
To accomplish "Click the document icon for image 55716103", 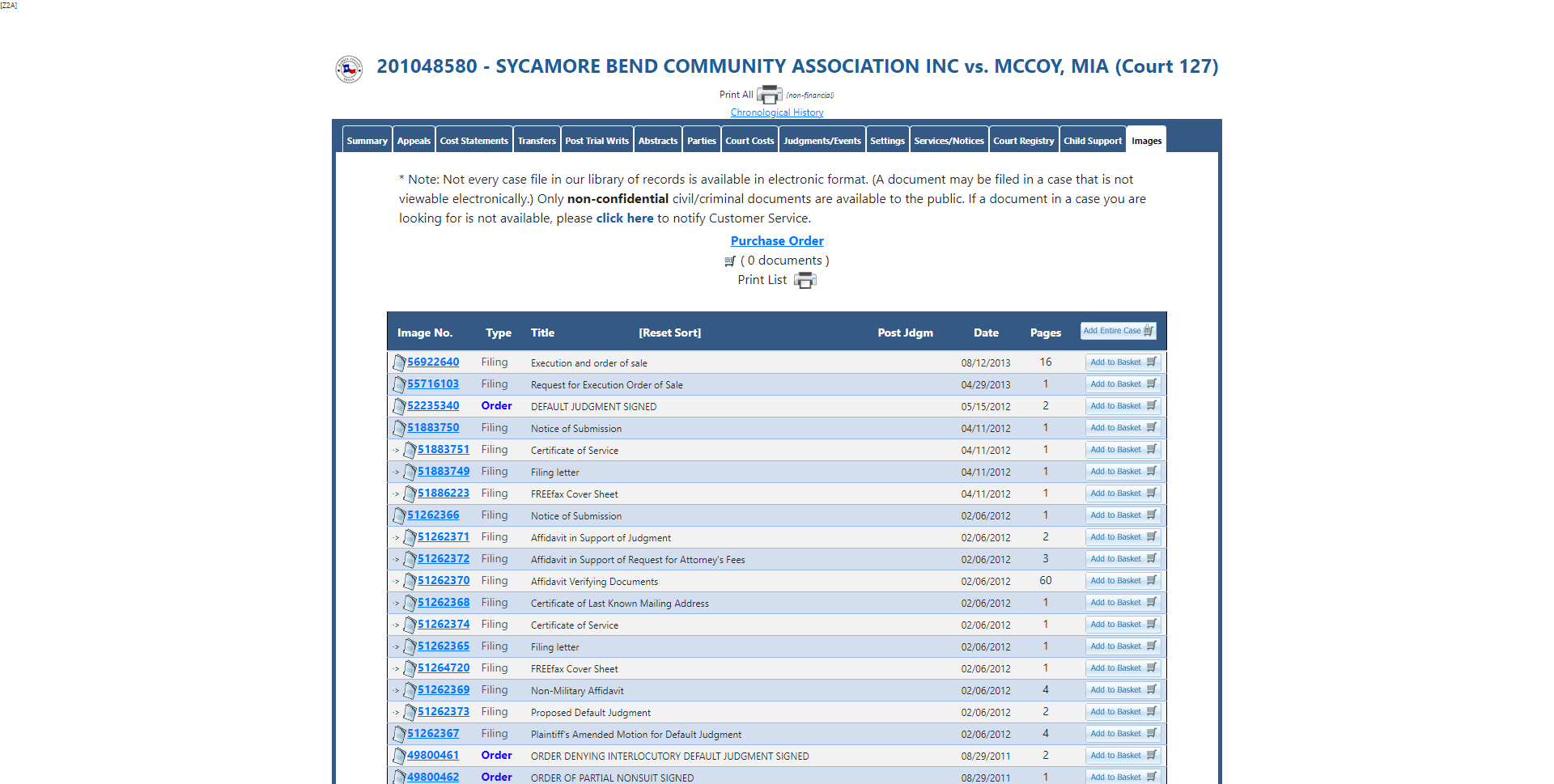I will point(399,384).
